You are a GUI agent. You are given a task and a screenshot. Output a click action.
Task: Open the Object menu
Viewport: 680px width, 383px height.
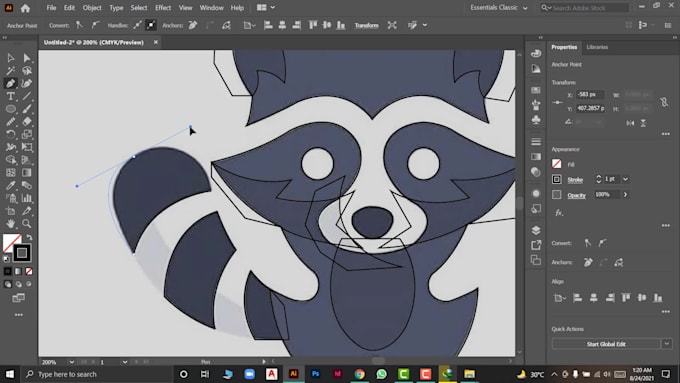pos(92,7)
